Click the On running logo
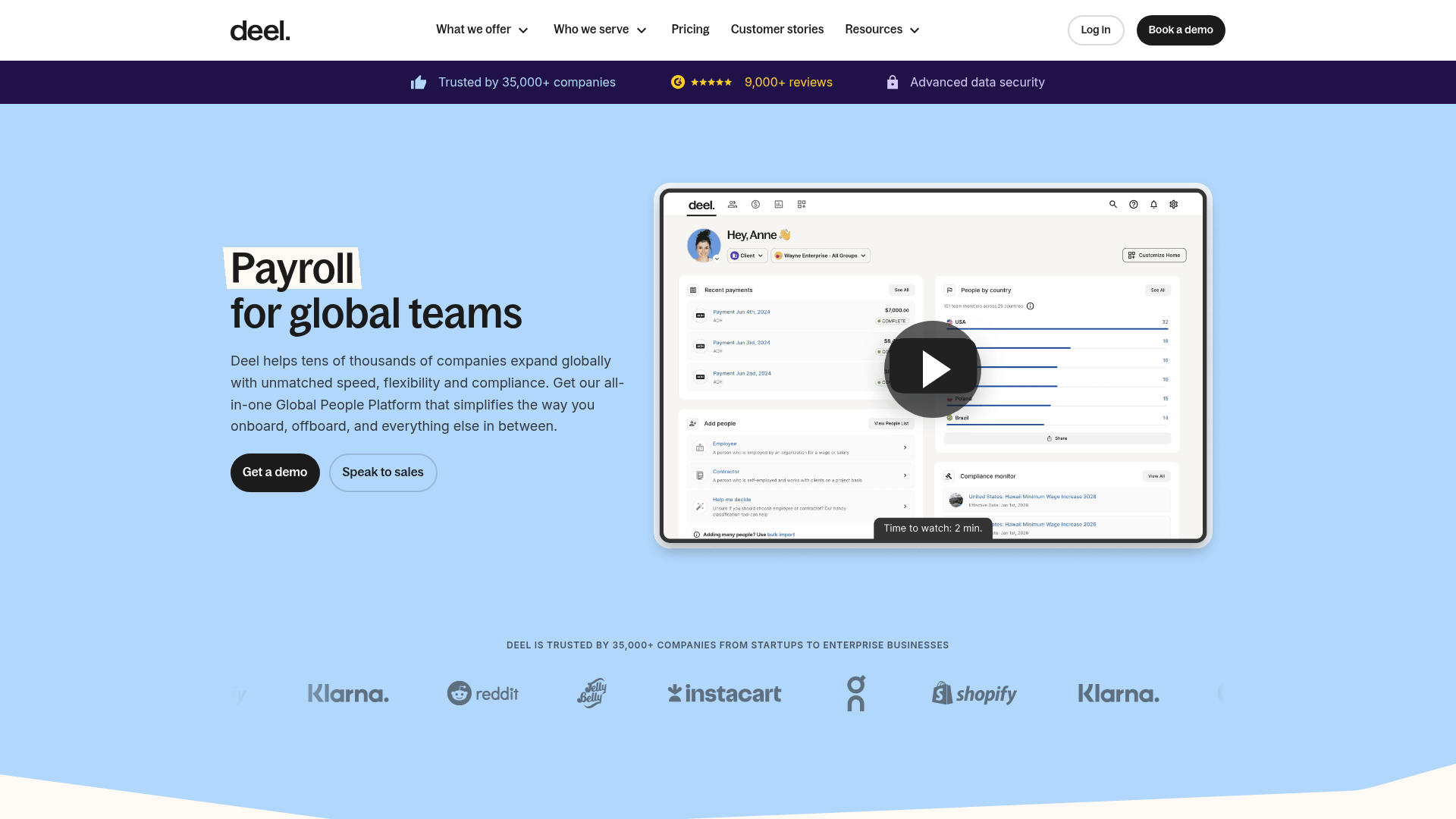 (x=855, y=693)
